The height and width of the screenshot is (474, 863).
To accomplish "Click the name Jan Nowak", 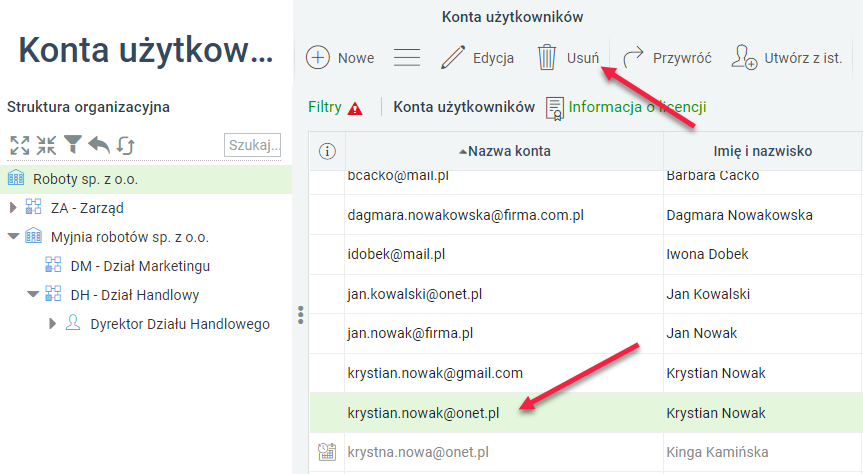I will 701,333.
